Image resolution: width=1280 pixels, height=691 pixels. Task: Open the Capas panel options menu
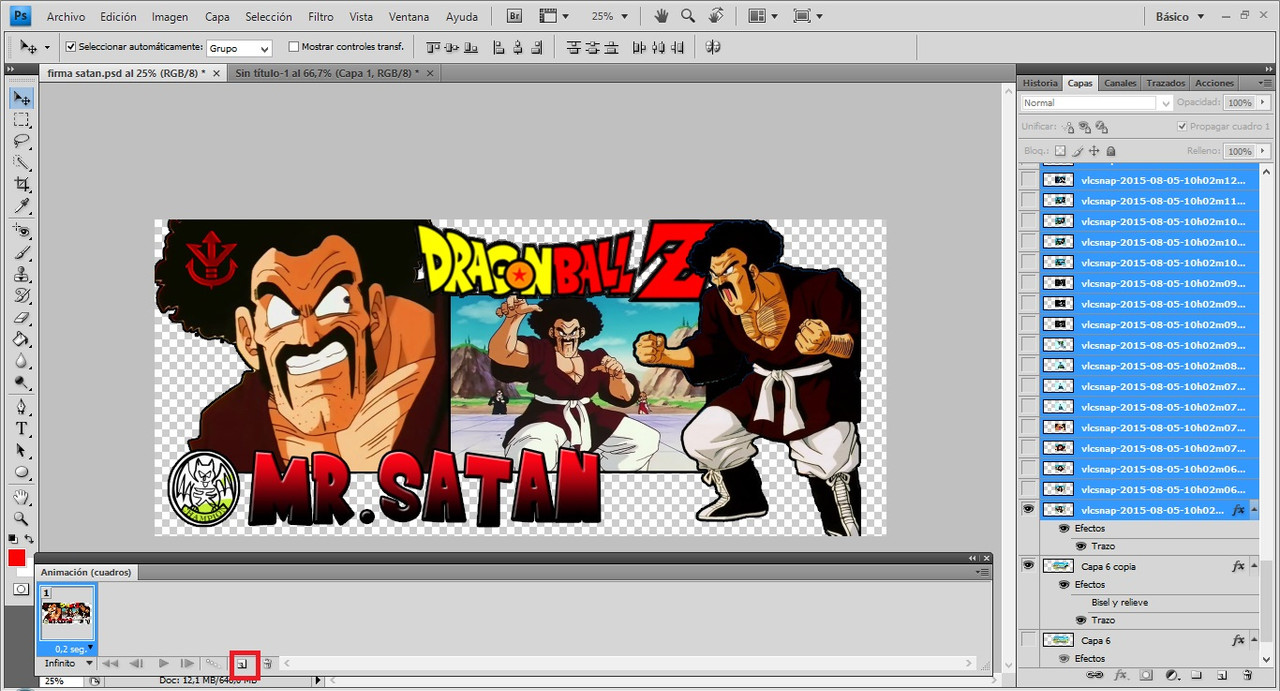coord(1266,83)
